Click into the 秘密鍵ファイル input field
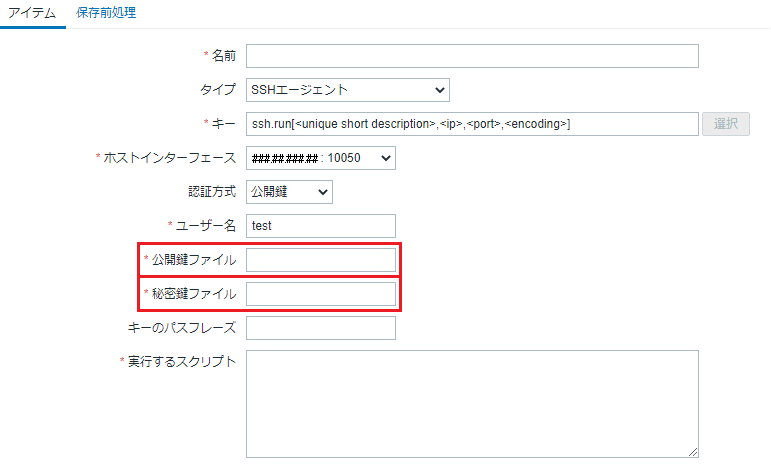771x469 pixels. 321,294
